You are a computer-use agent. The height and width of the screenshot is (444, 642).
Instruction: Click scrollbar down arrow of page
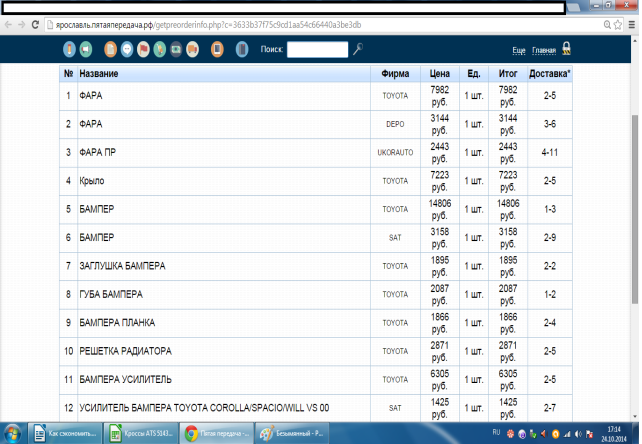click(635, 417)
